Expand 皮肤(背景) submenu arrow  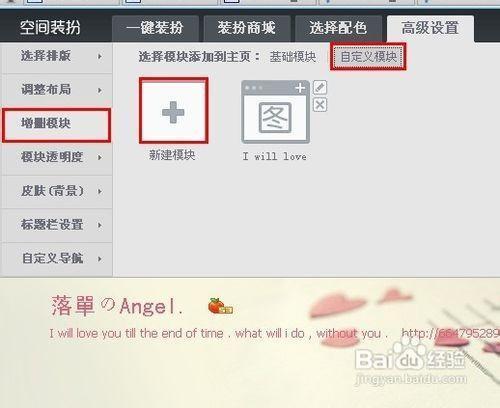tap(100, 191)
